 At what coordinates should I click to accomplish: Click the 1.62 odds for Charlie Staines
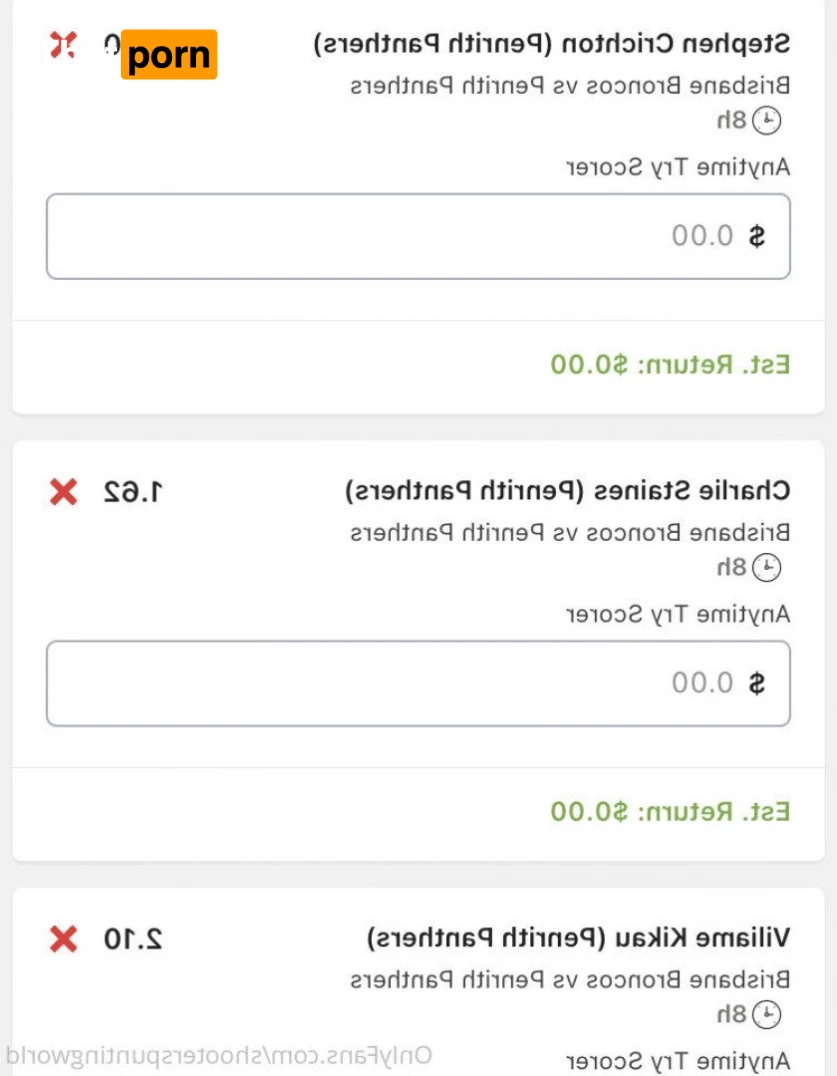coord(133,492)
